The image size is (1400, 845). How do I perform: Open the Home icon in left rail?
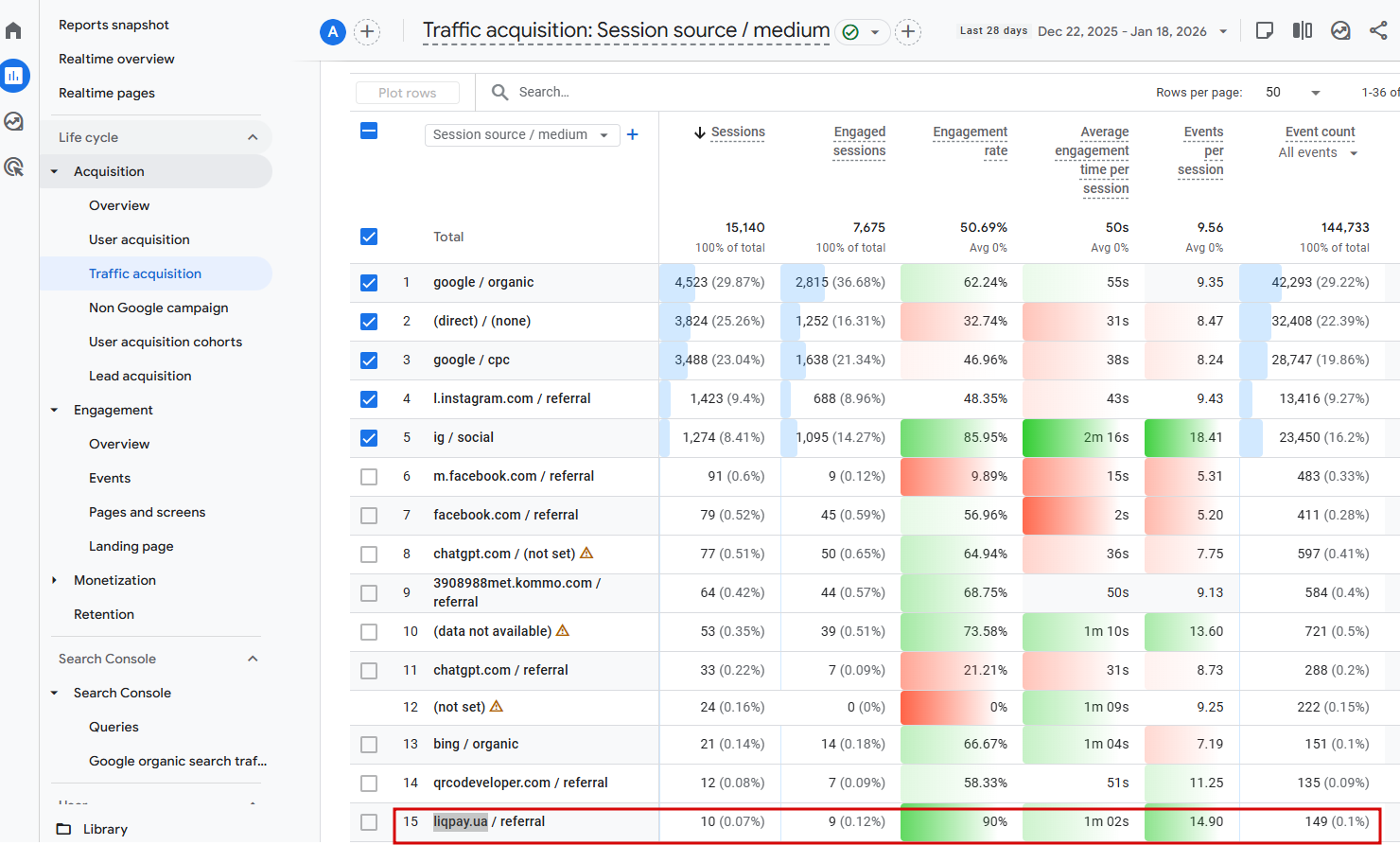click(13, 30)
